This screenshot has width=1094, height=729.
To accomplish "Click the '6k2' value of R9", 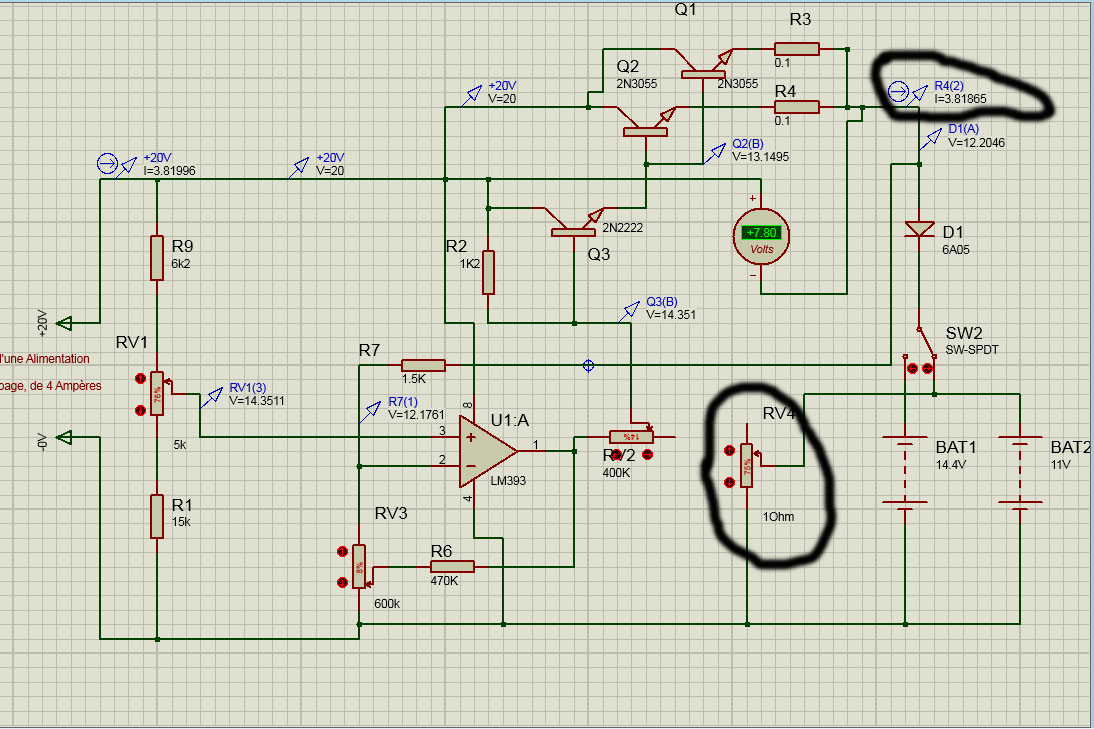I will click(x=181, y=264).
